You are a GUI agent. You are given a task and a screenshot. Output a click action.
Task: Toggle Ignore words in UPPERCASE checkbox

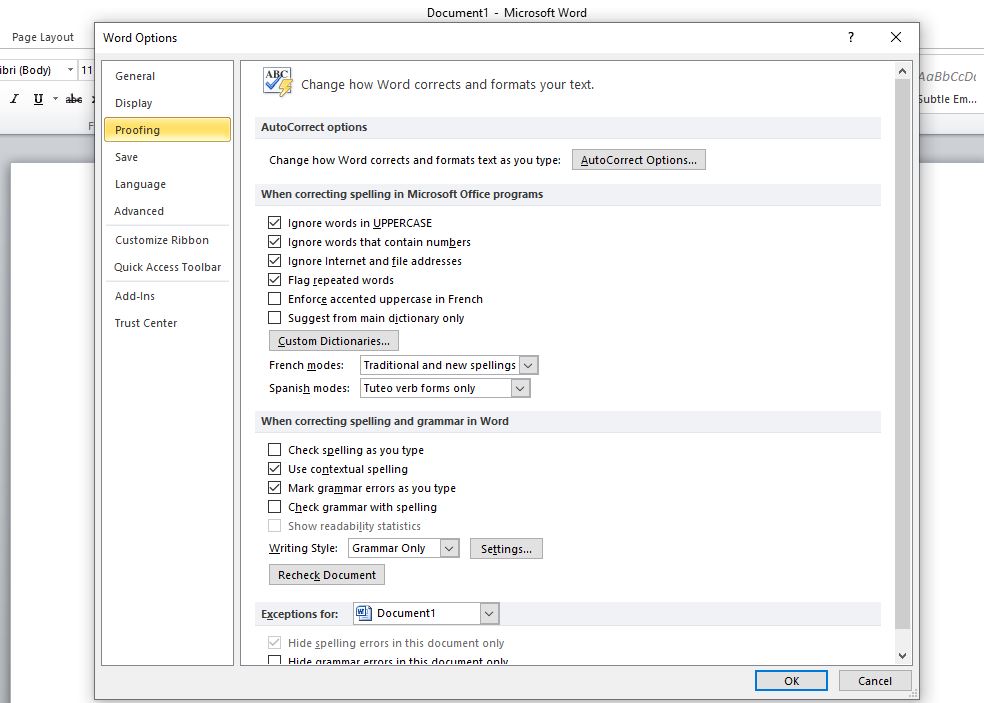pos(274,222)
